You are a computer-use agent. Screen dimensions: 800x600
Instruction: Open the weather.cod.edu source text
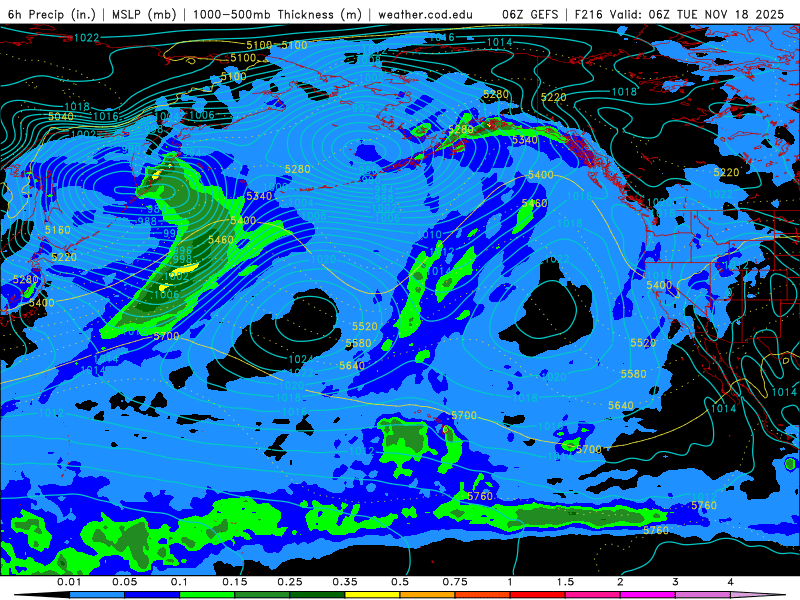pyautogui.click(x=425, y=14)
